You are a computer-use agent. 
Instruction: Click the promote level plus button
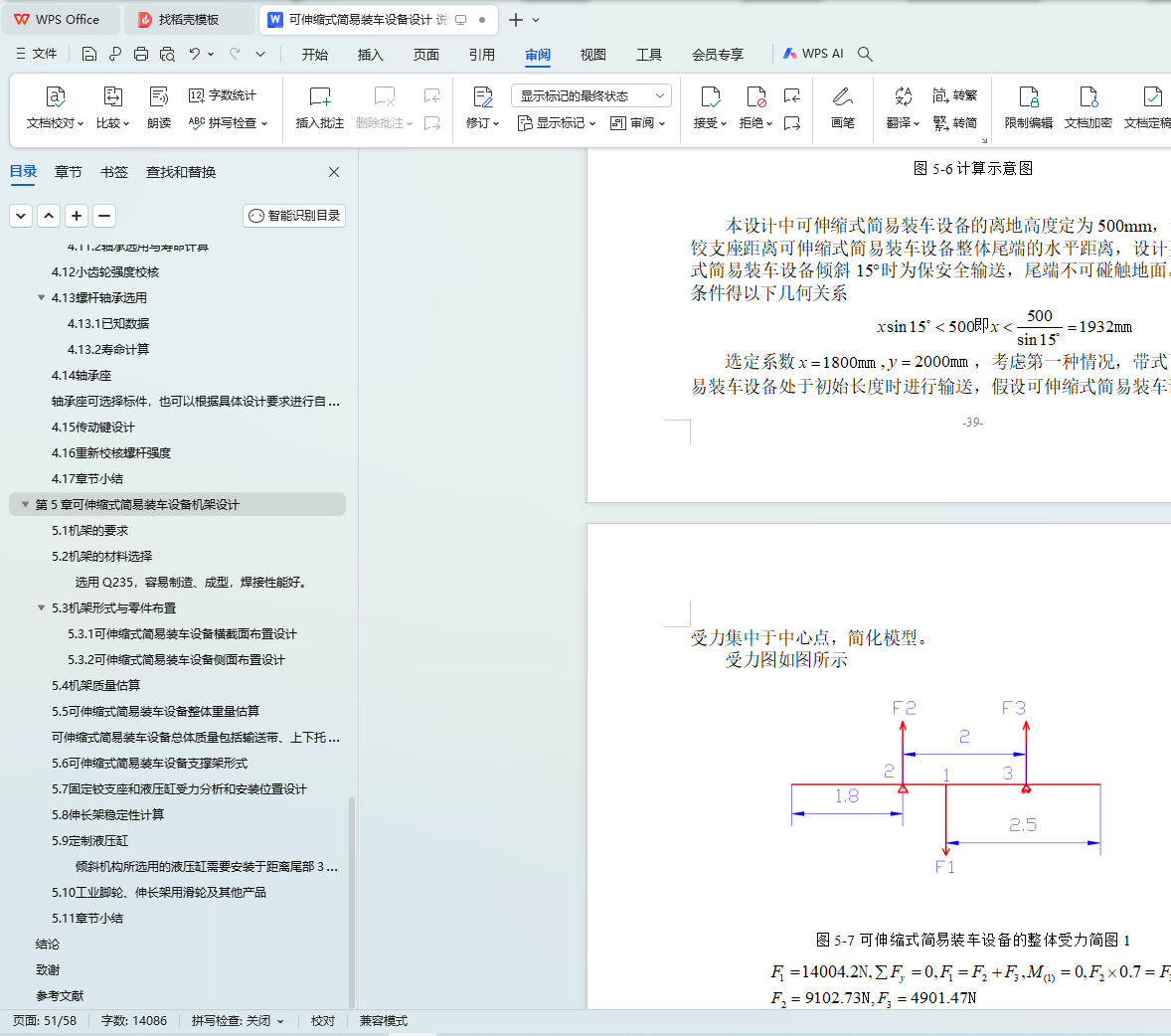tap(77, 216)
